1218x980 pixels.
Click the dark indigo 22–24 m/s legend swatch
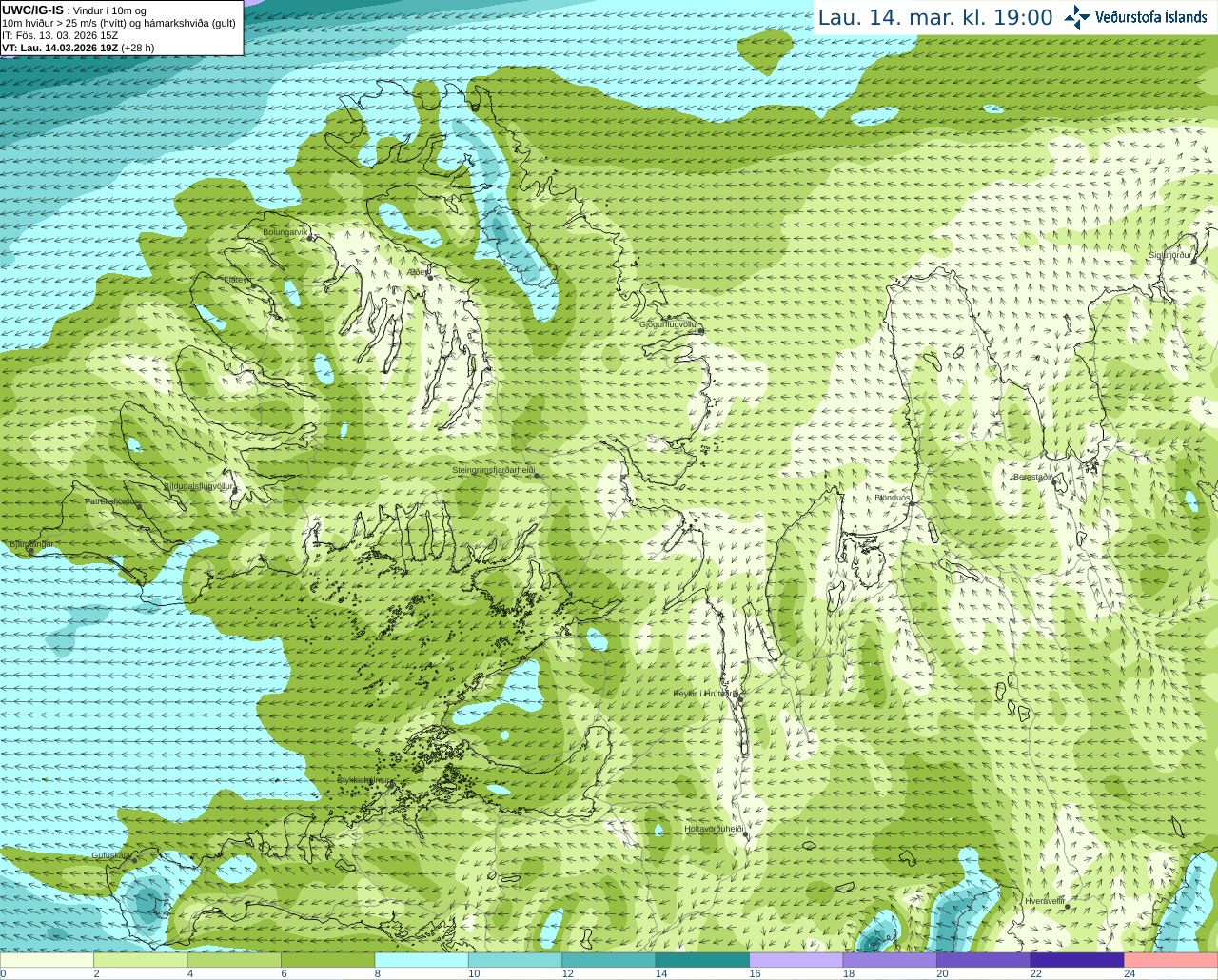[1077, 960]
